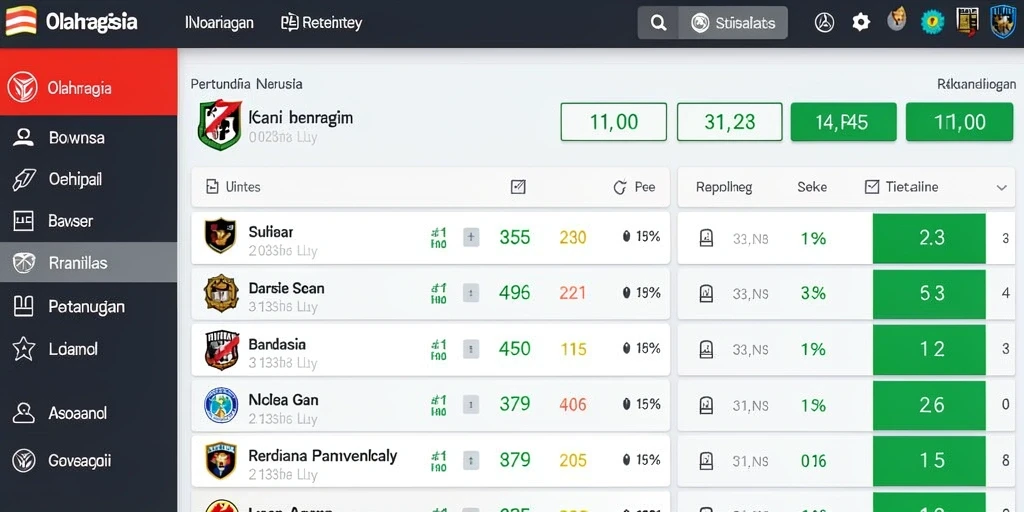Click the 31,23 outlined odds button

[729, 122]
